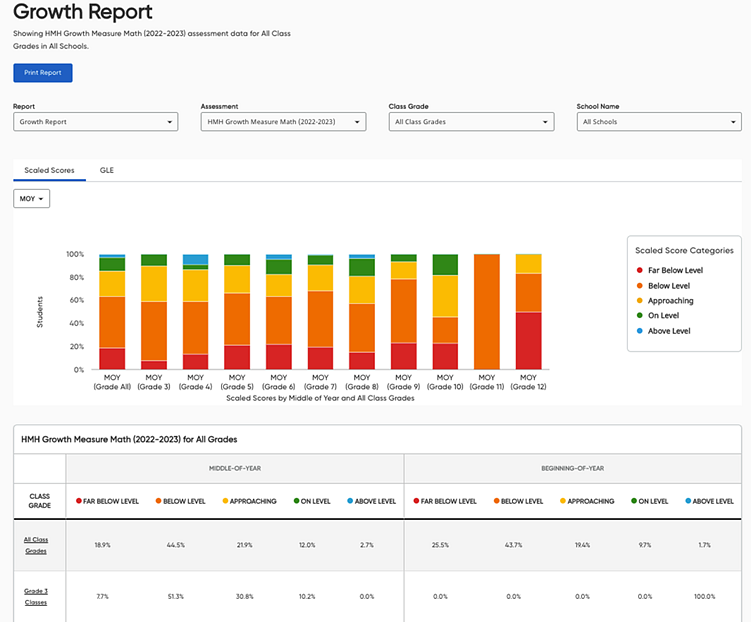Click the 25.5% beginning-of-year cell
751x622 pixels.
point(440,545)
